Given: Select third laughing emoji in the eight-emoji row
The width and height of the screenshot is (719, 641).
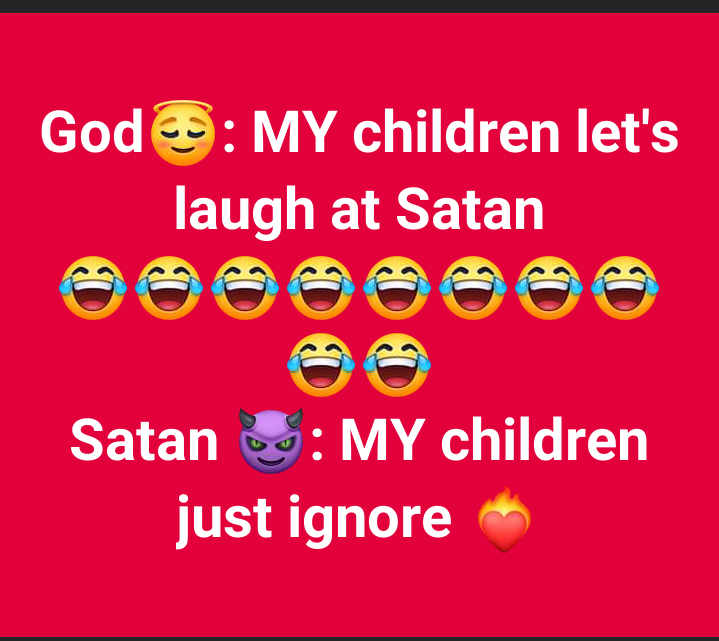Looking at the screenshot, I should (x=245, y=287).
